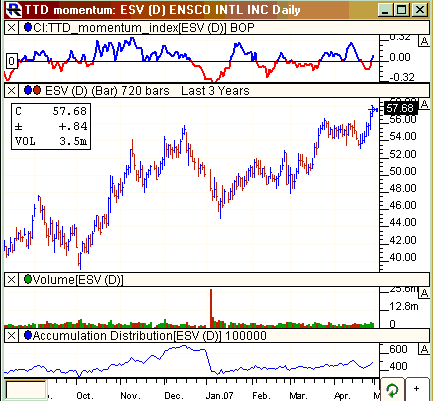The height and width of the screenshot is (401, 433).
Task: Click the Volume[ESV (D)] title text
Action: (78, 280)
